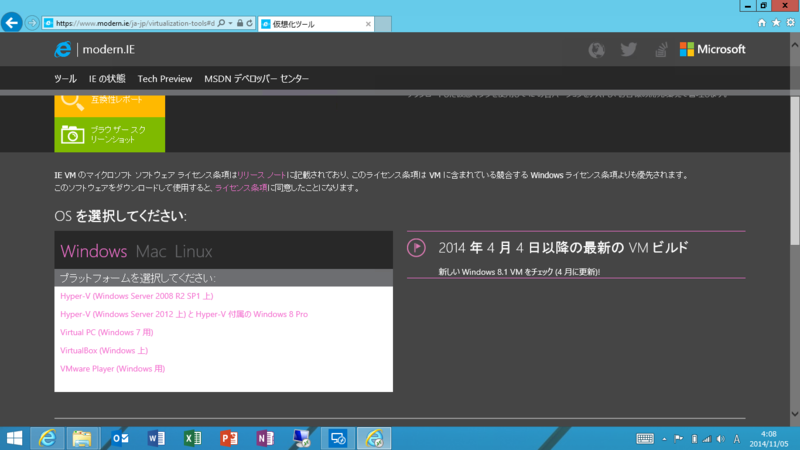Choose Virtual PC (Windows 7 用)
Viewport: 800px width, 450px height.
(x=107, y=332)
